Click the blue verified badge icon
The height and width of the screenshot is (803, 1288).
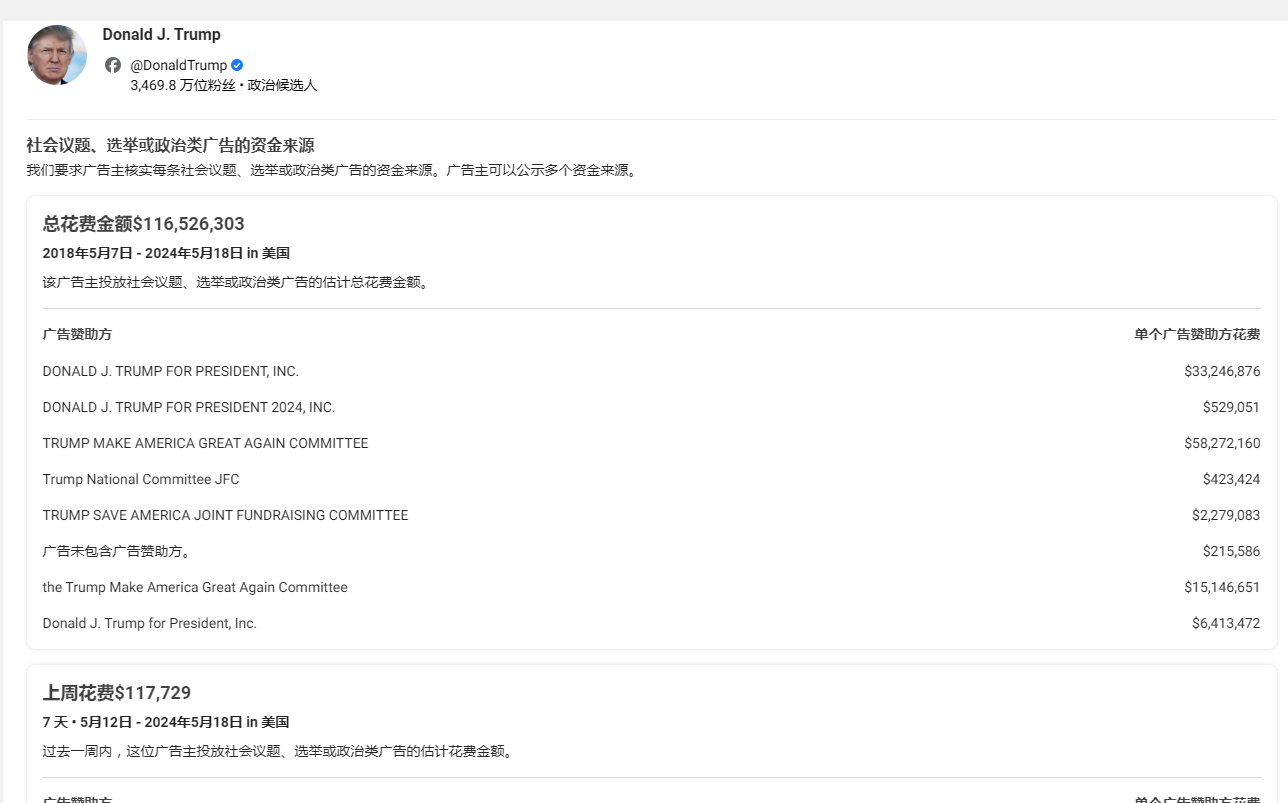(237, 65)
